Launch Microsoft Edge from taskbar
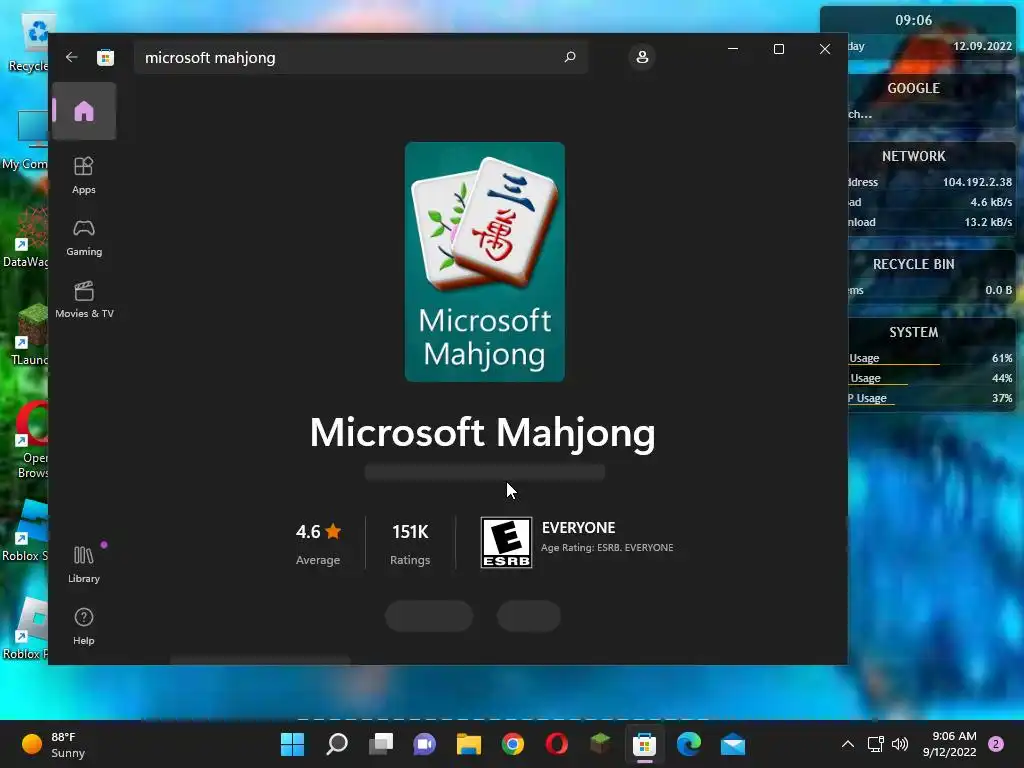 point(688,744)
